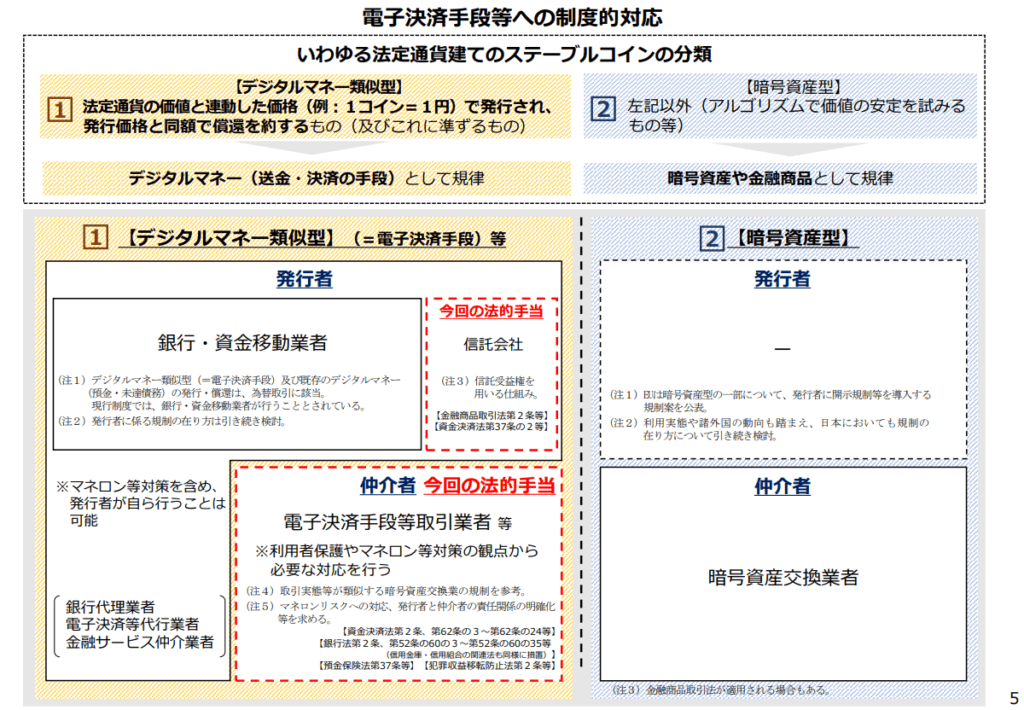Click "デジタルマネー（送金・決済の手段）として規律" banner
The height and width of the screenshot is (710, 1024).
pos(306,178)
